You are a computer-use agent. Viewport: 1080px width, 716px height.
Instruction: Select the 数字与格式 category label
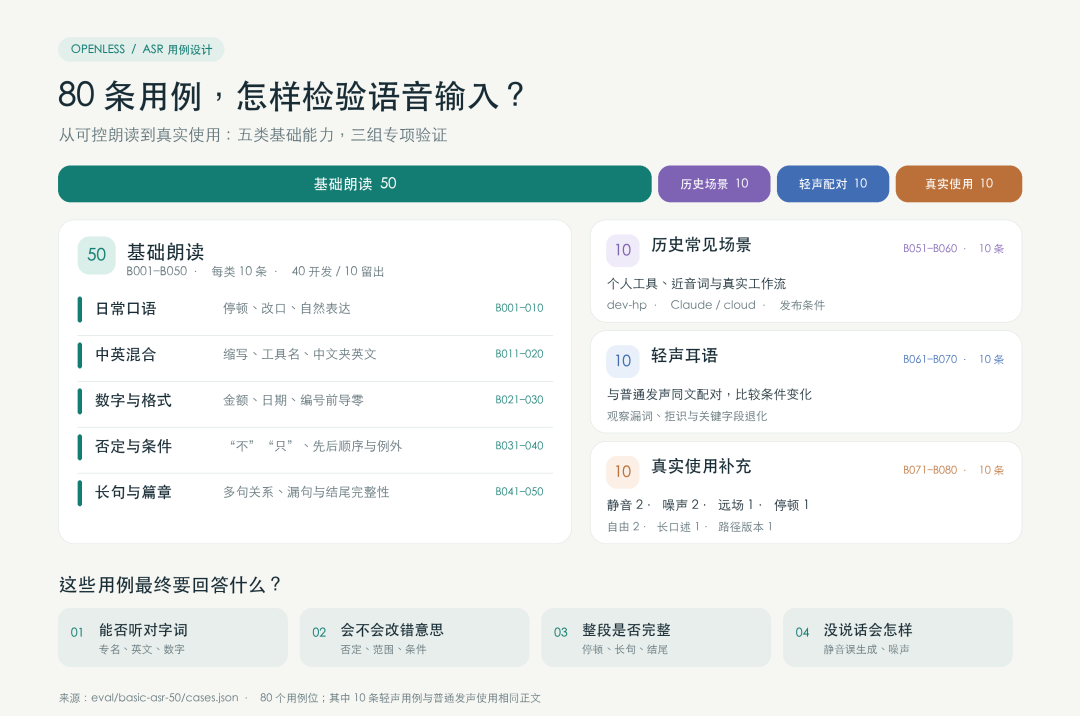tap(133, 401)
